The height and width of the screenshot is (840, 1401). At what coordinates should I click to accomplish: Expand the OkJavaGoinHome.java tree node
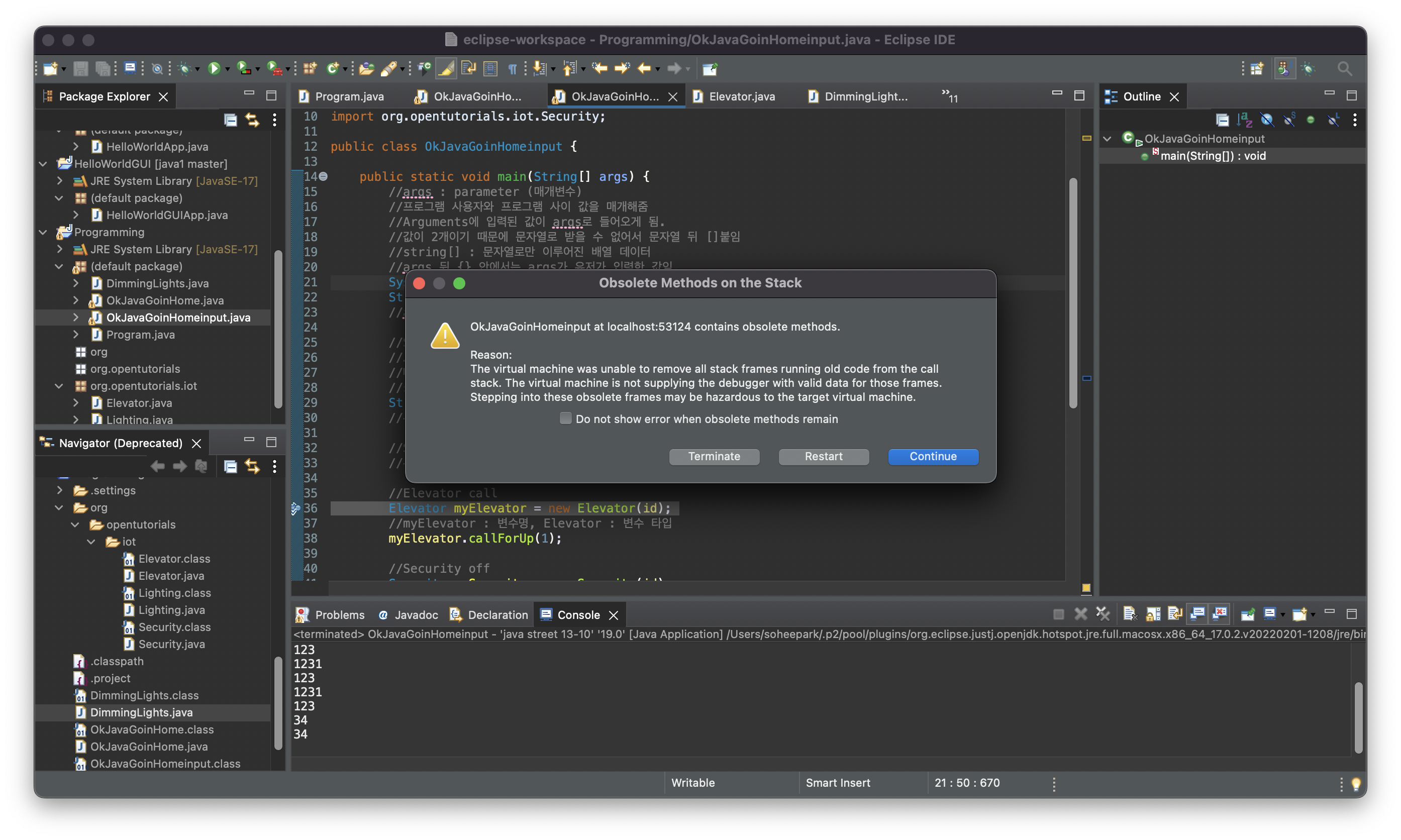tap(76, 300)
